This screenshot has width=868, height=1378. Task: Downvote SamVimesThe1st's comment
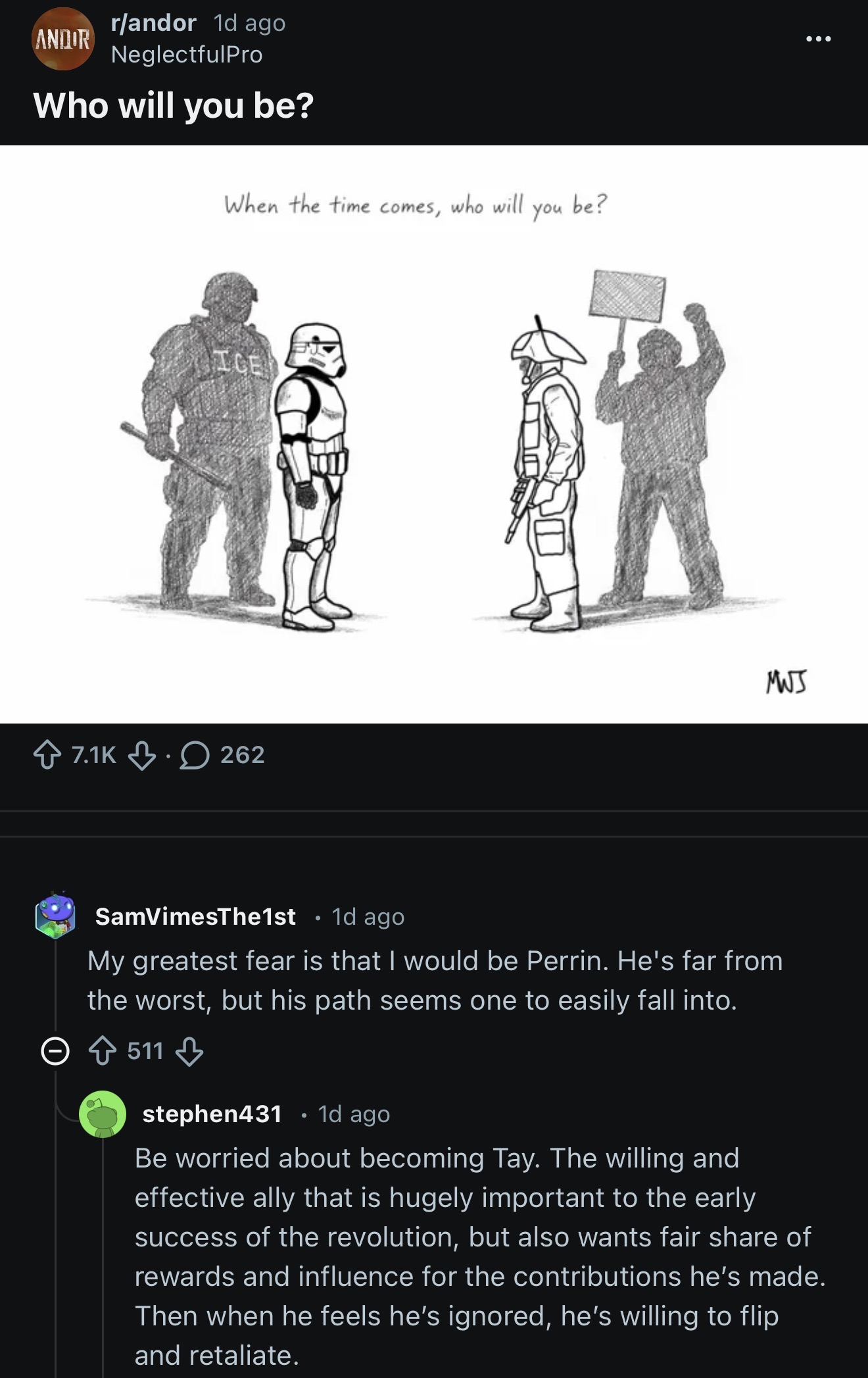[x=189, y=1051]
